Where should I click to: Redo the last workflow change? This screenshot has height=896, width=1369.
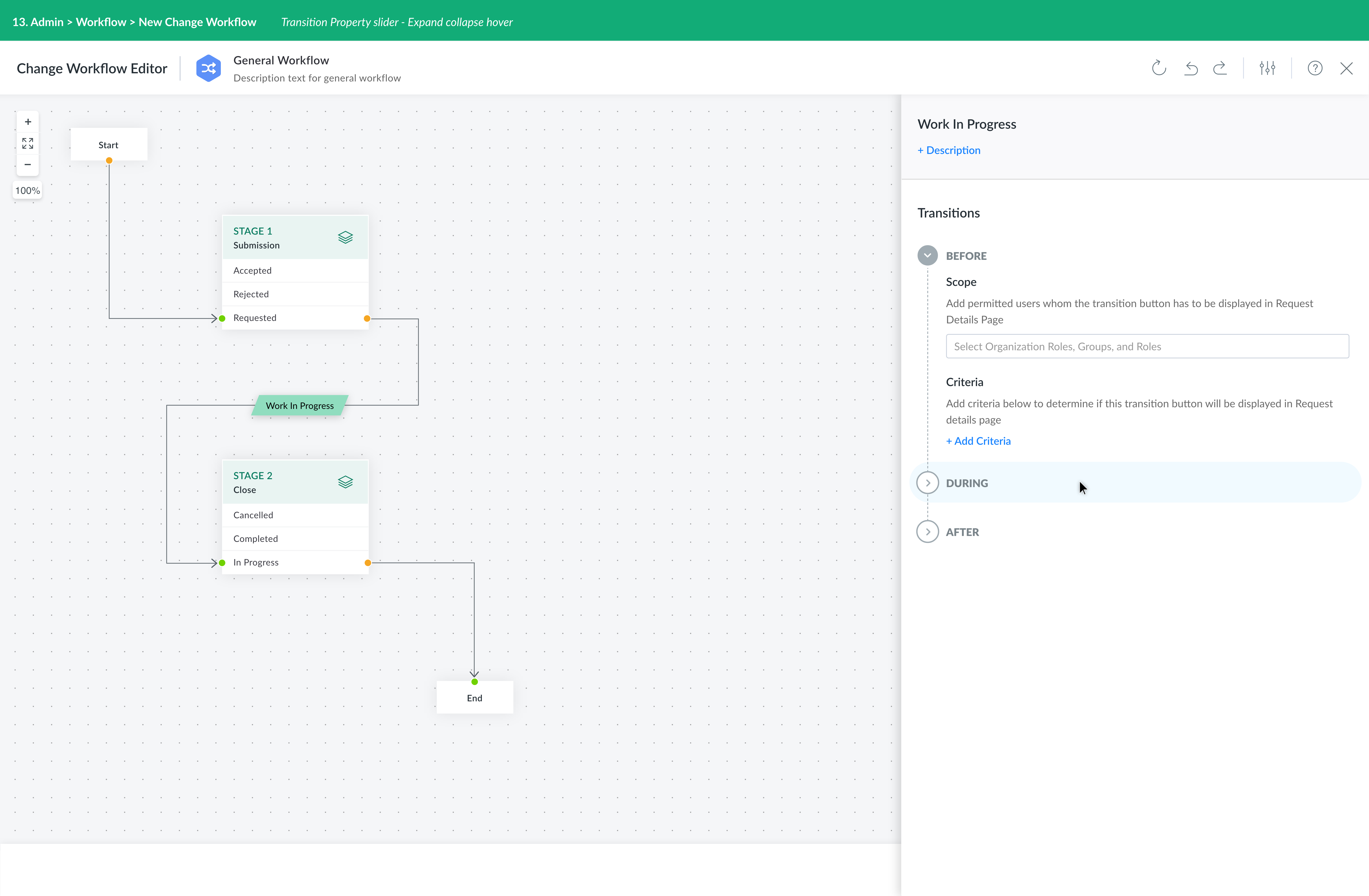pos(1220,68)
